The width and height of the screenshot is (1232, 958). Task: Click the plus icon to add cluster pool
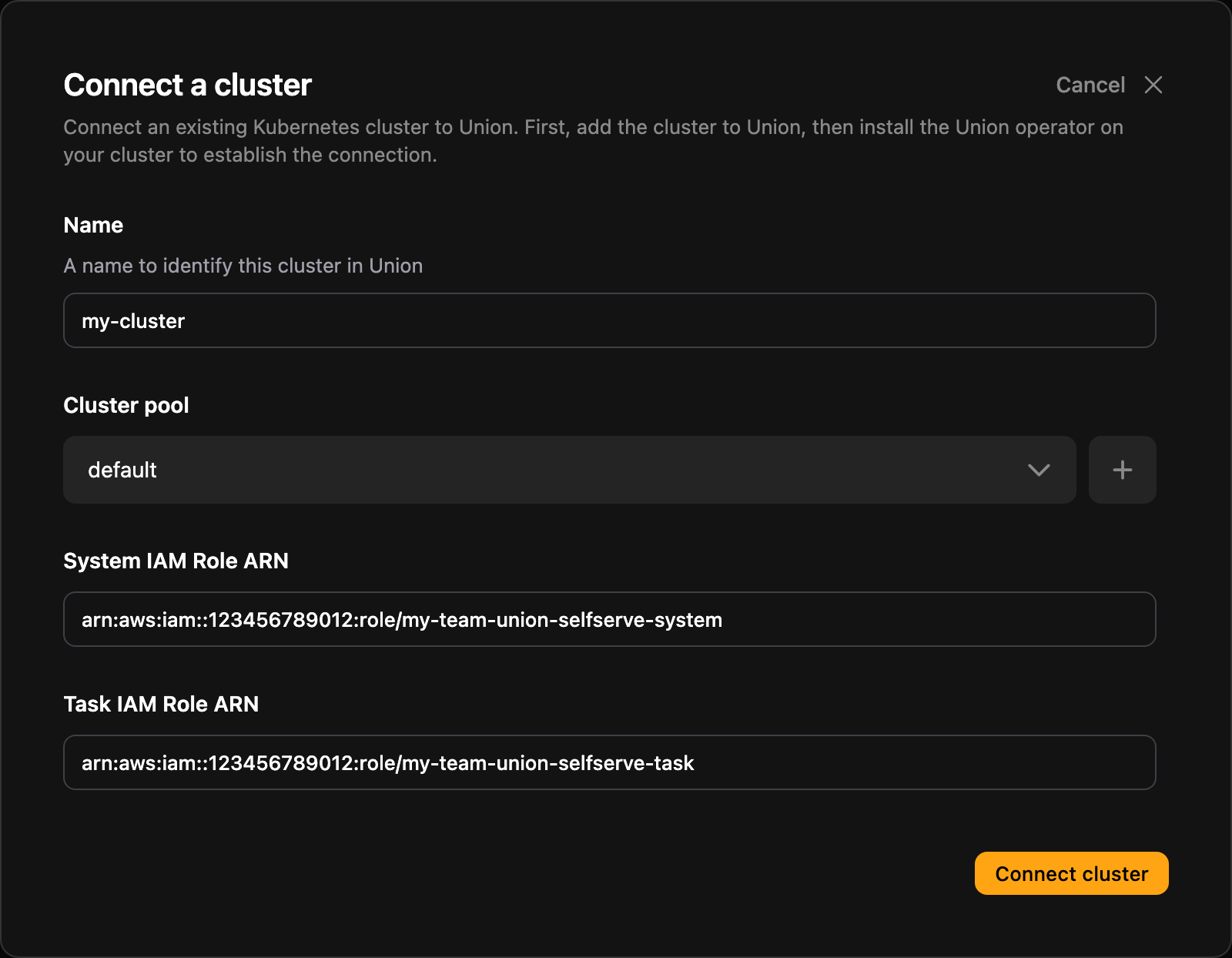pos(1122,470)
